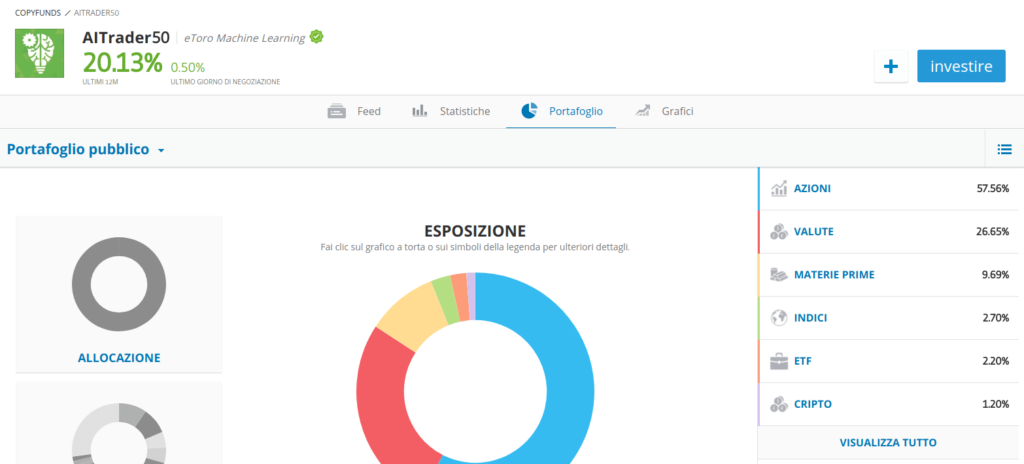Select the Portafoglio tab
The height and width of the screenshot is (464, 1024).
tap(561, 112)
